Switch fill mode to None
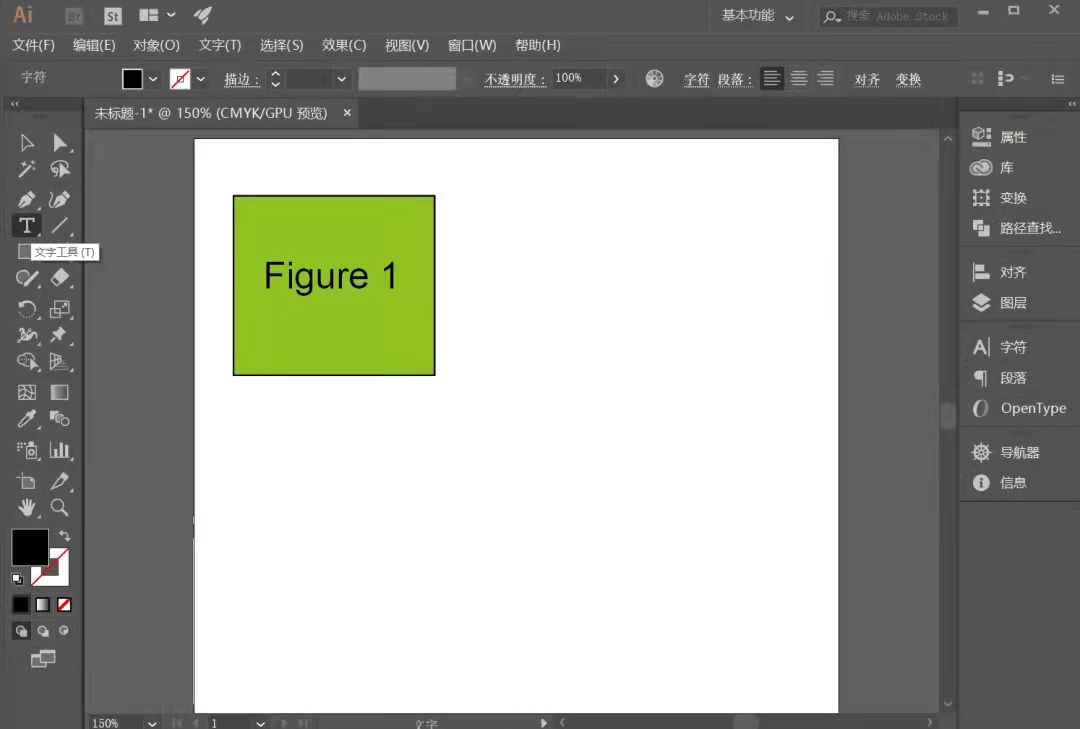The width and height of the screenshot is (1080, 729). [x=64, y=605]
